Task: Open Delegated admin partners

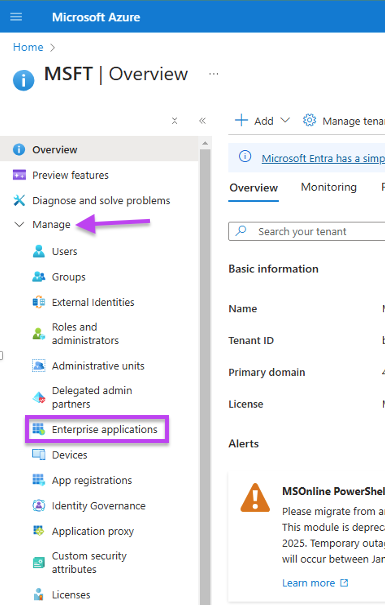Action: (92, 397)
